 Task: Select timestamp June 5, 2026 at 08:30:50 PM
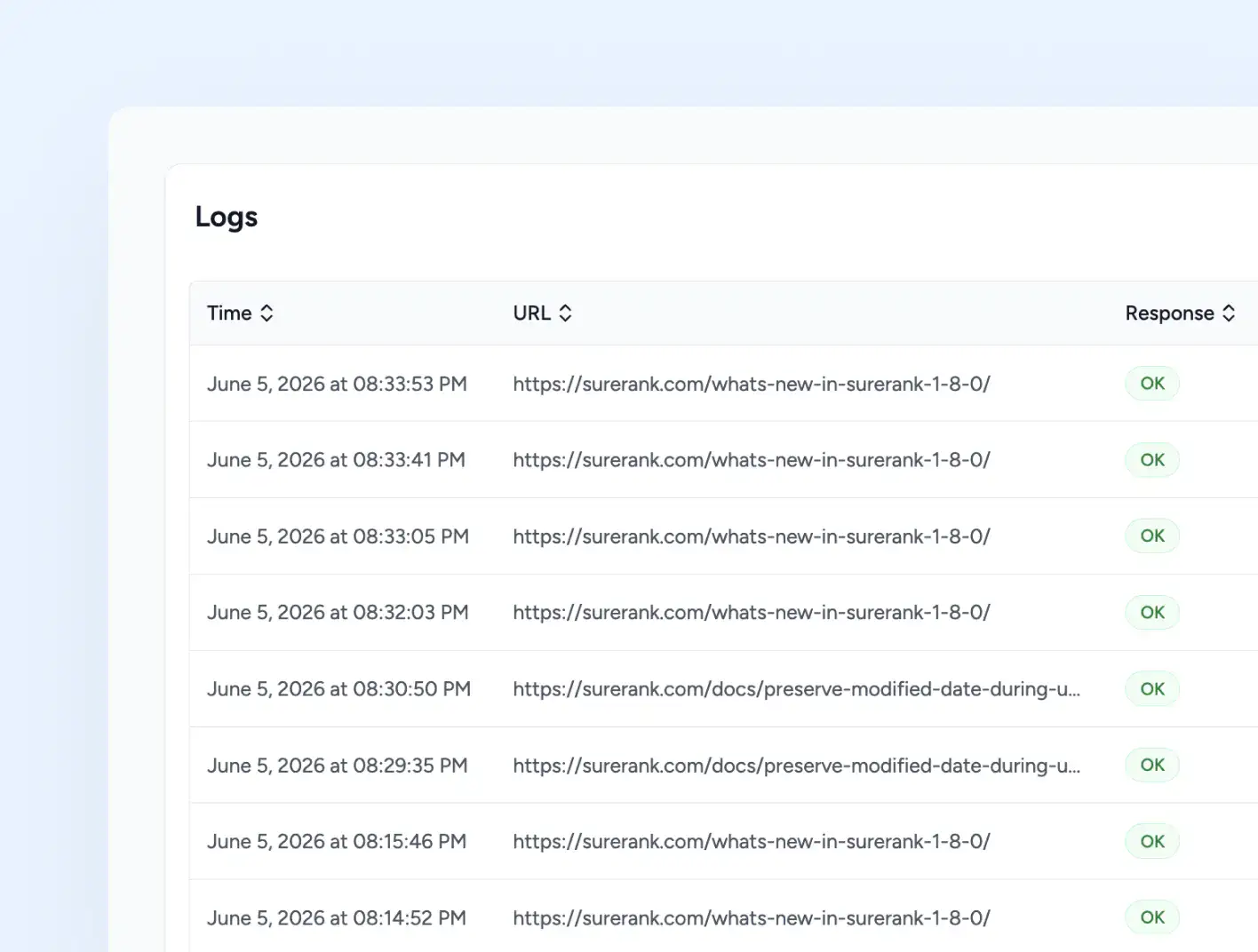tap(338, 689)
